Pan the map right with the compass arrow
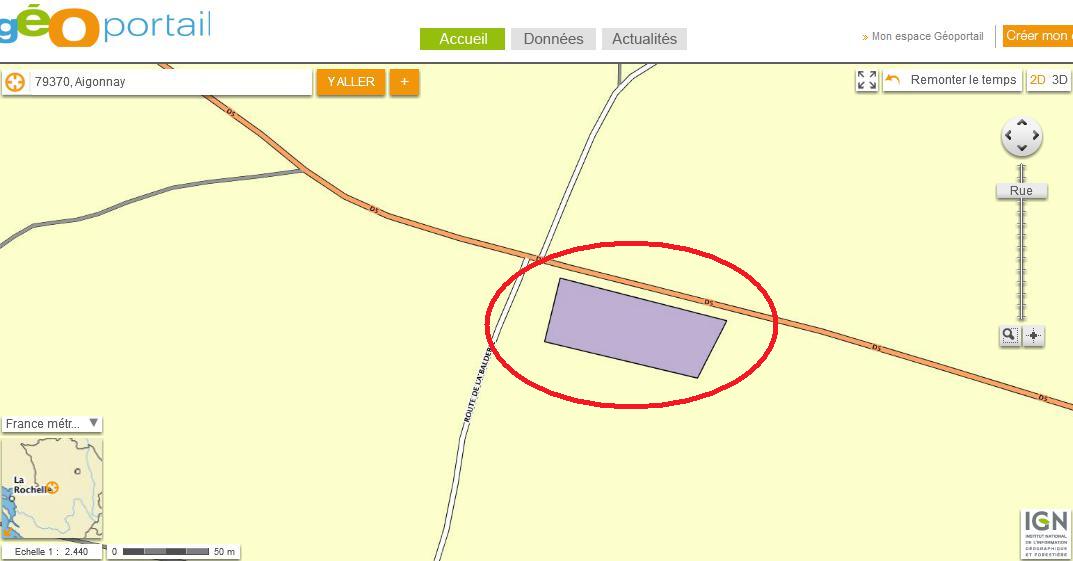The height and width of the screenshot is (561, 1073). pos(1035,136)
